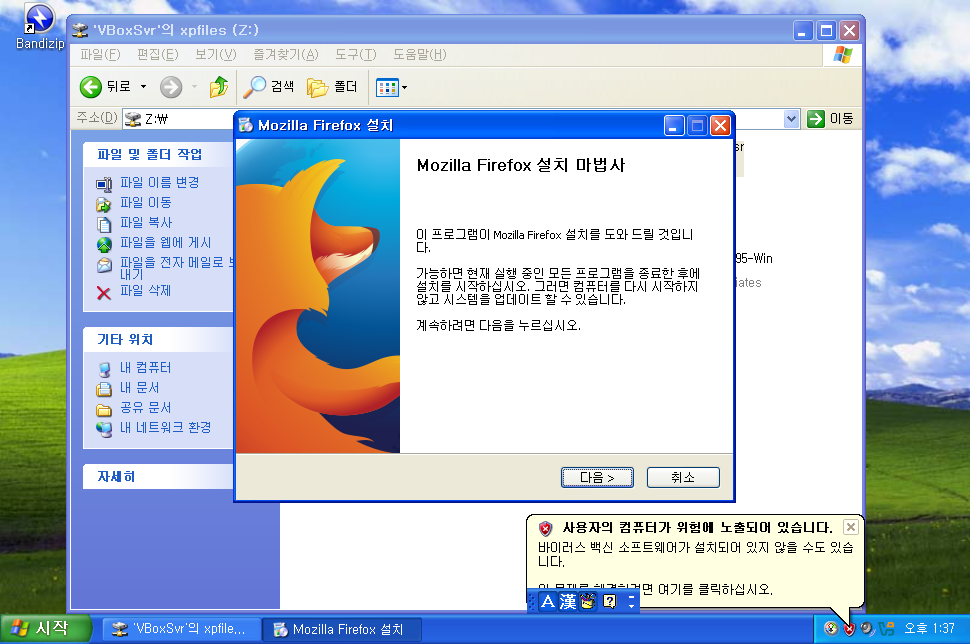
Task: Click the Windows logo in Explorer toolbar
Action: (843, 54)
